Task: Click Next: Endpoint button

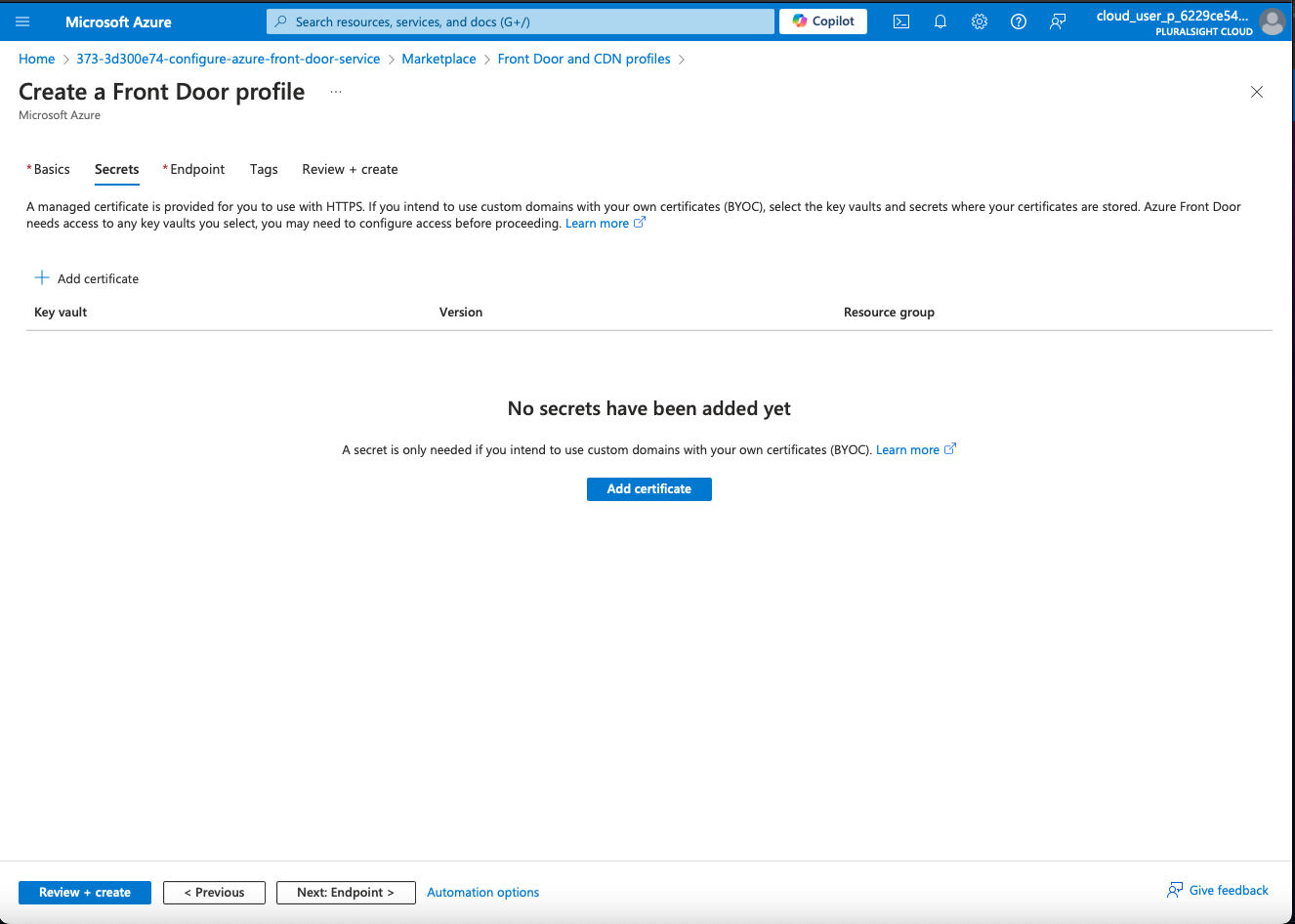Action: click(346, 893)
